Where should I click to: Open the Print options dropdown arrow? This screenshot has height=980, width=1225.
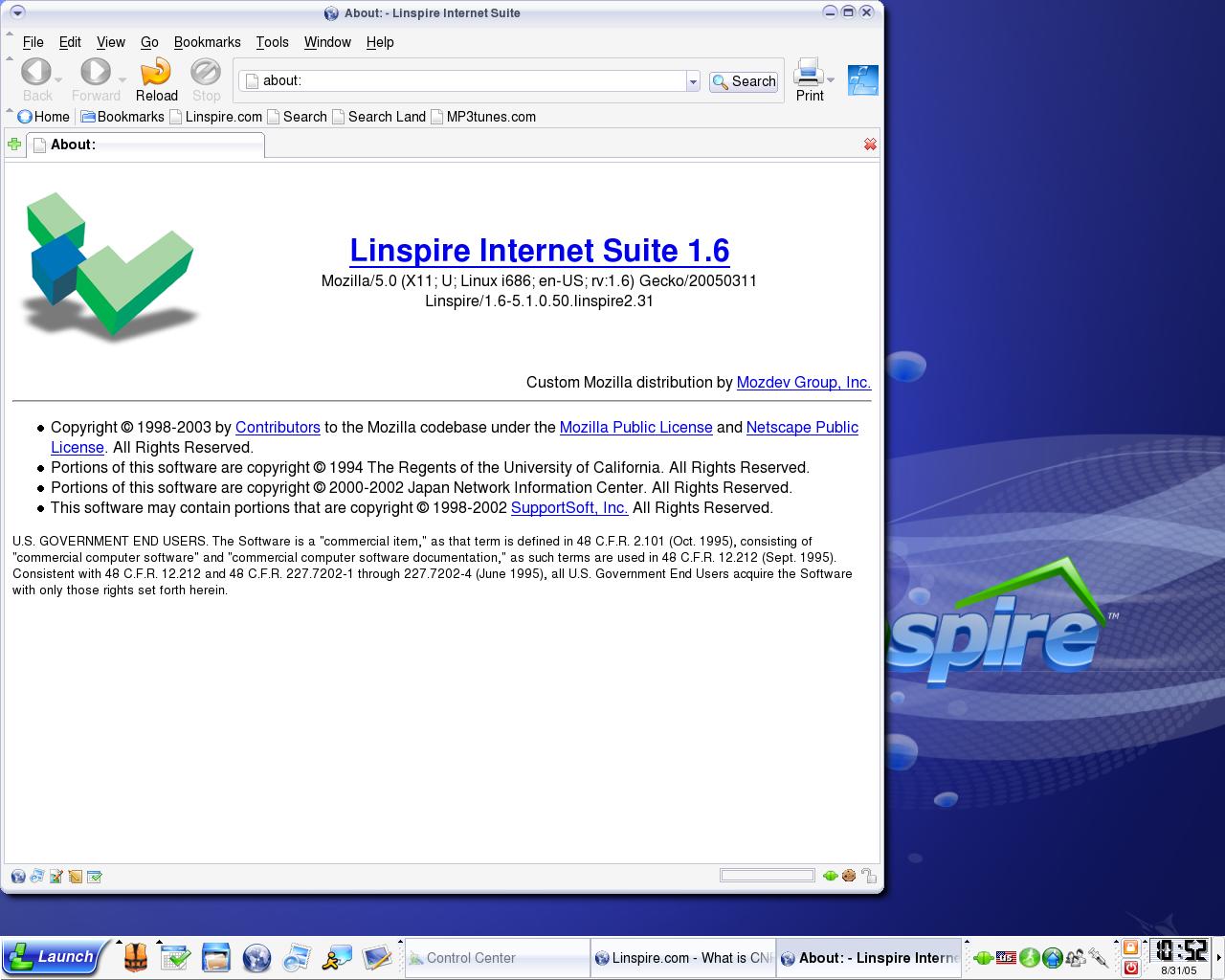[x=831, y=80]
